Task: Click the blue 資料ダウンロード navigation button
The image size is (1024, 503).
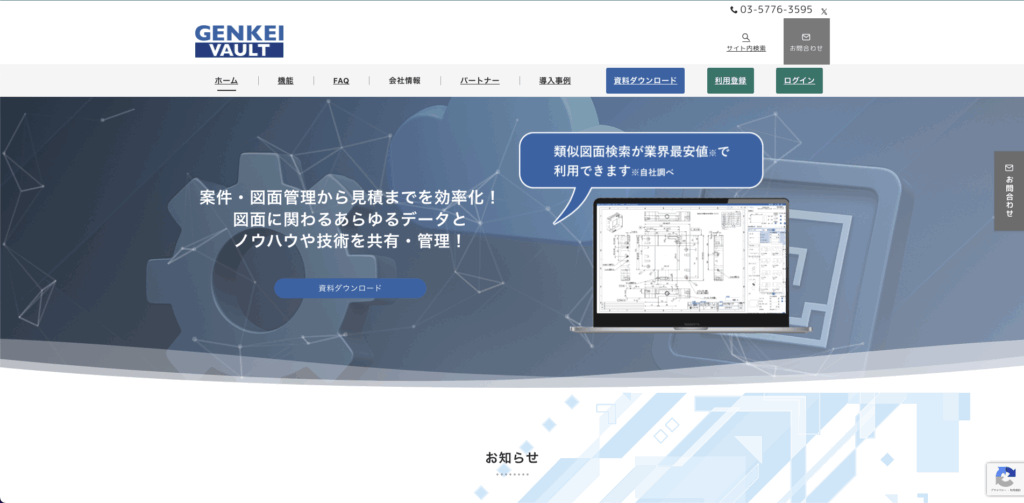Action: click(x=645, y=81)
